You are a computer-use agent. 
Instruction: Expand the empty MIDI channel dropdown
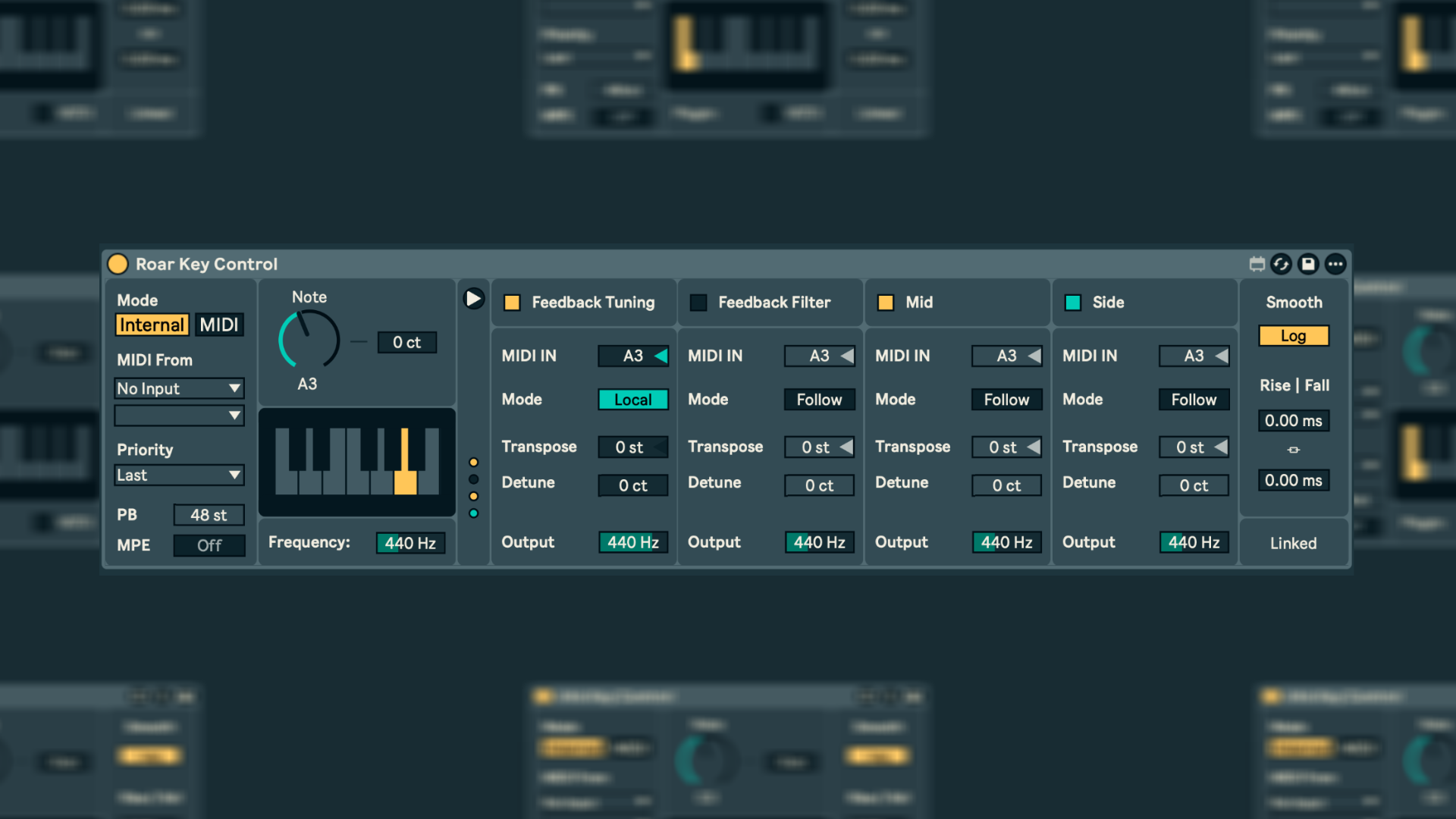coord(179,416)
